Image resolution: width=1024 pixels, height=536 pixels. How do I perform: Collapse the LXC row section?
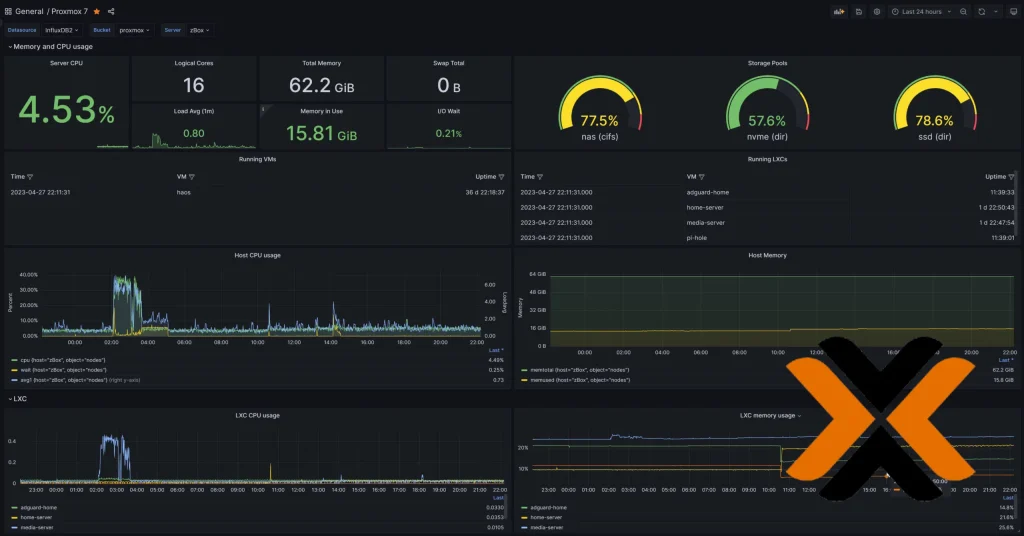pos(18,399)
